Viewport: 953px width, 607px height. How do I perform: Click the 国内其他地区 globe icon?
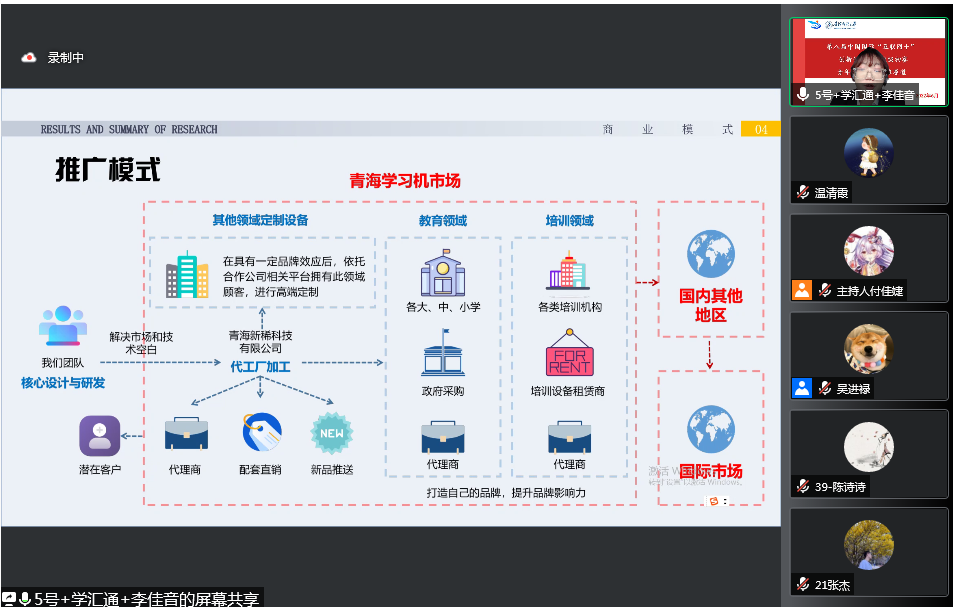(x=710, y=254)
